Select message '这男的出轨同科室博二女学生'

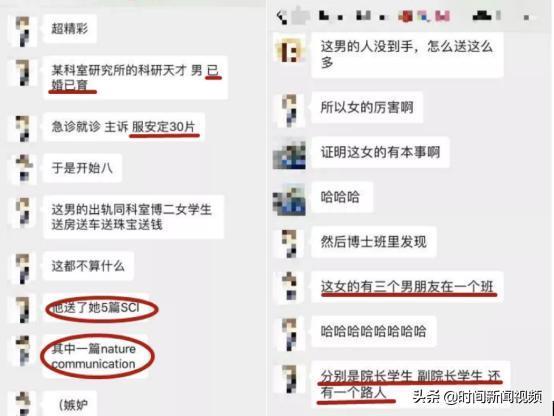coord(133,217)
